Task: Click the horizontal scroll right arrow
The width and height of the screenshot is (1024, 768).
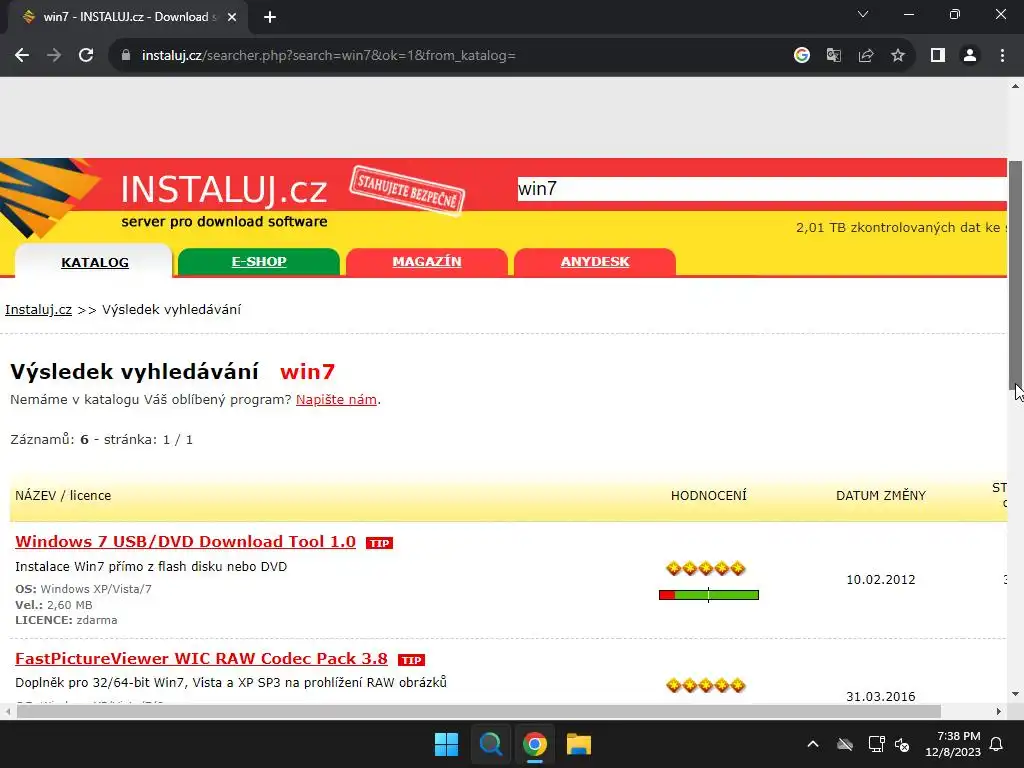Action: 999,711
